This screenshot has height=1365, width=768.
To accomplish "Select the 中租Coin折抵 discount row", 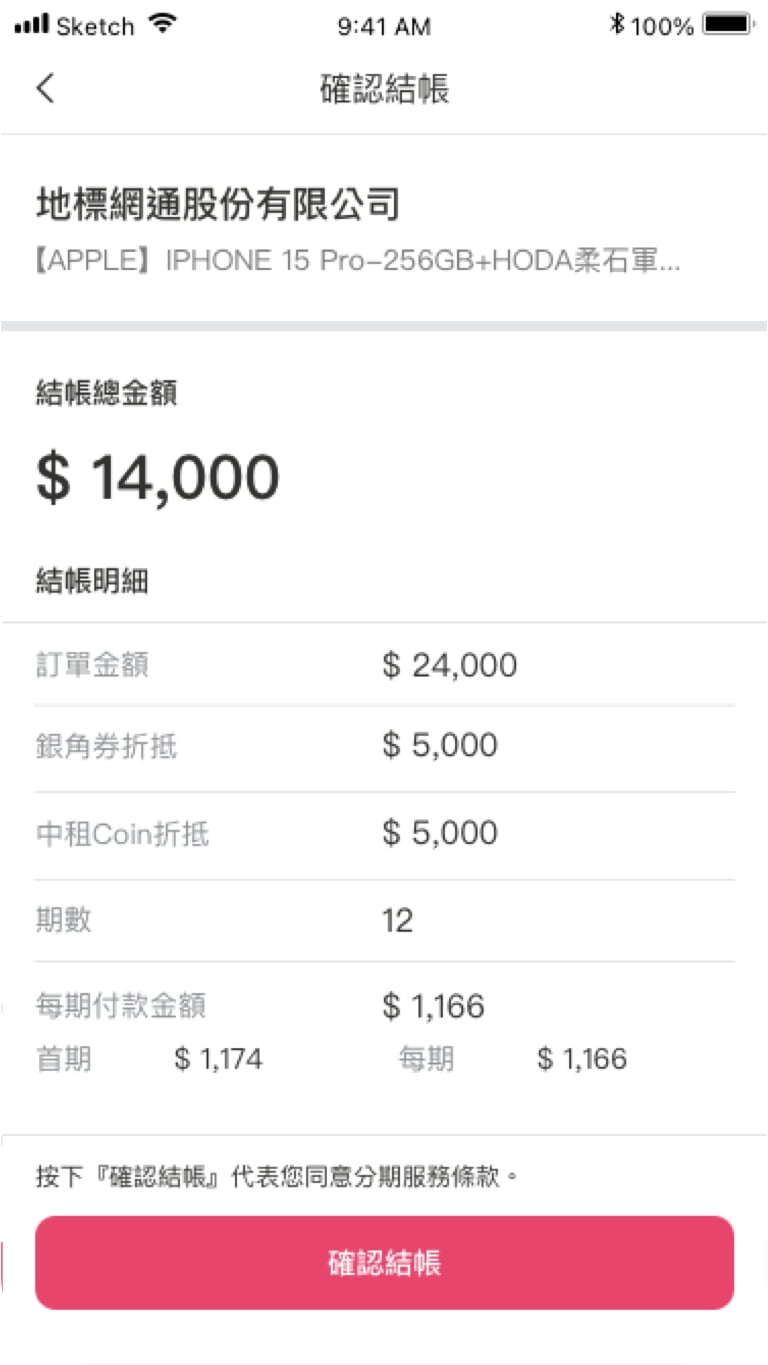I will pos(384,833).
